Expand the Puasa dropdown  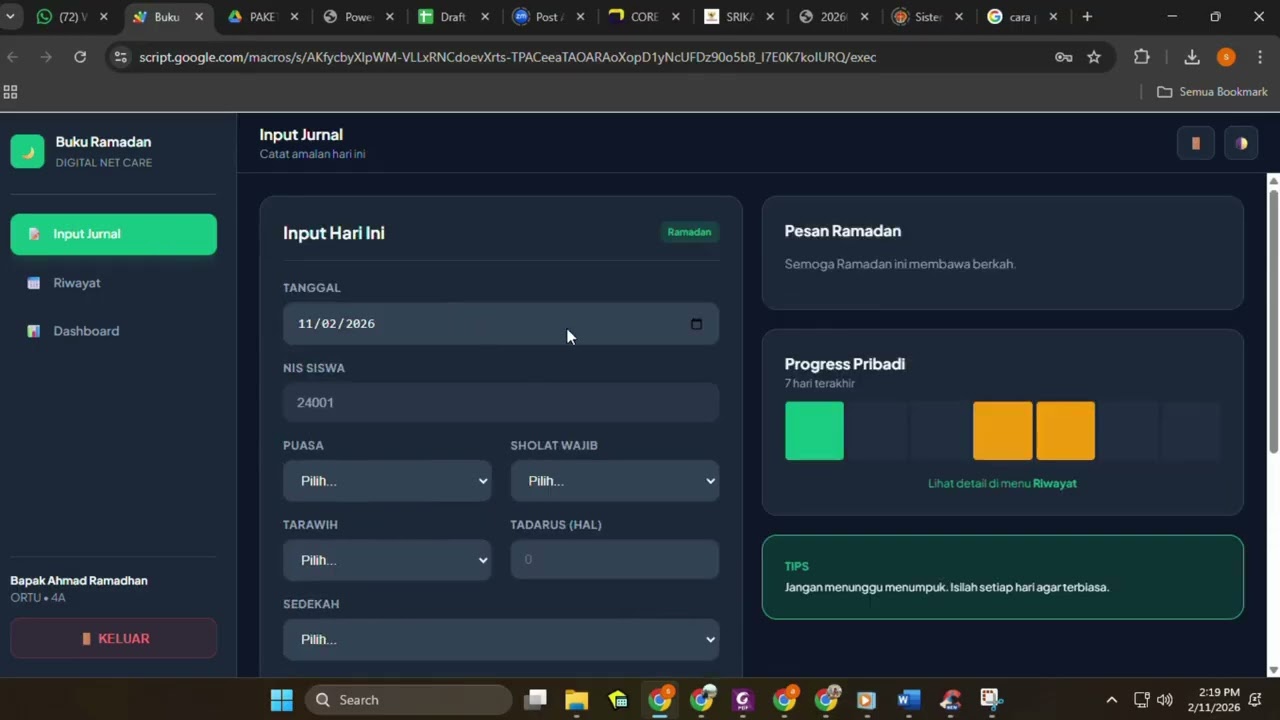point(387,481)
